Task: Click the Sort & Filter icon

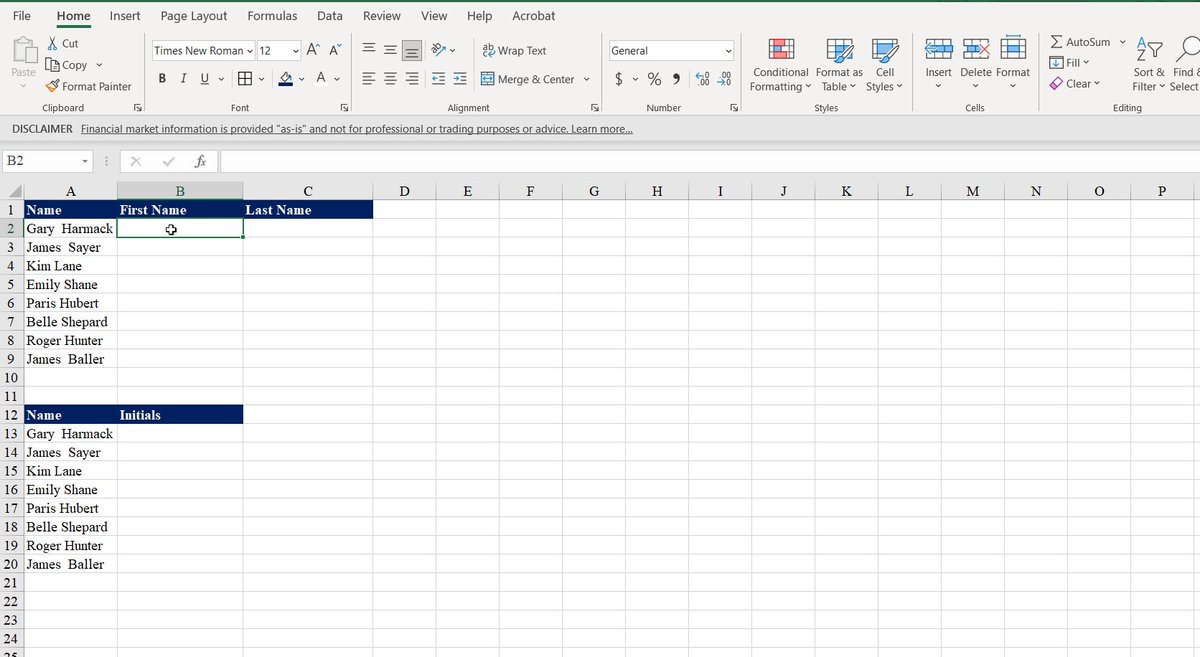Action: point(1150,50)
